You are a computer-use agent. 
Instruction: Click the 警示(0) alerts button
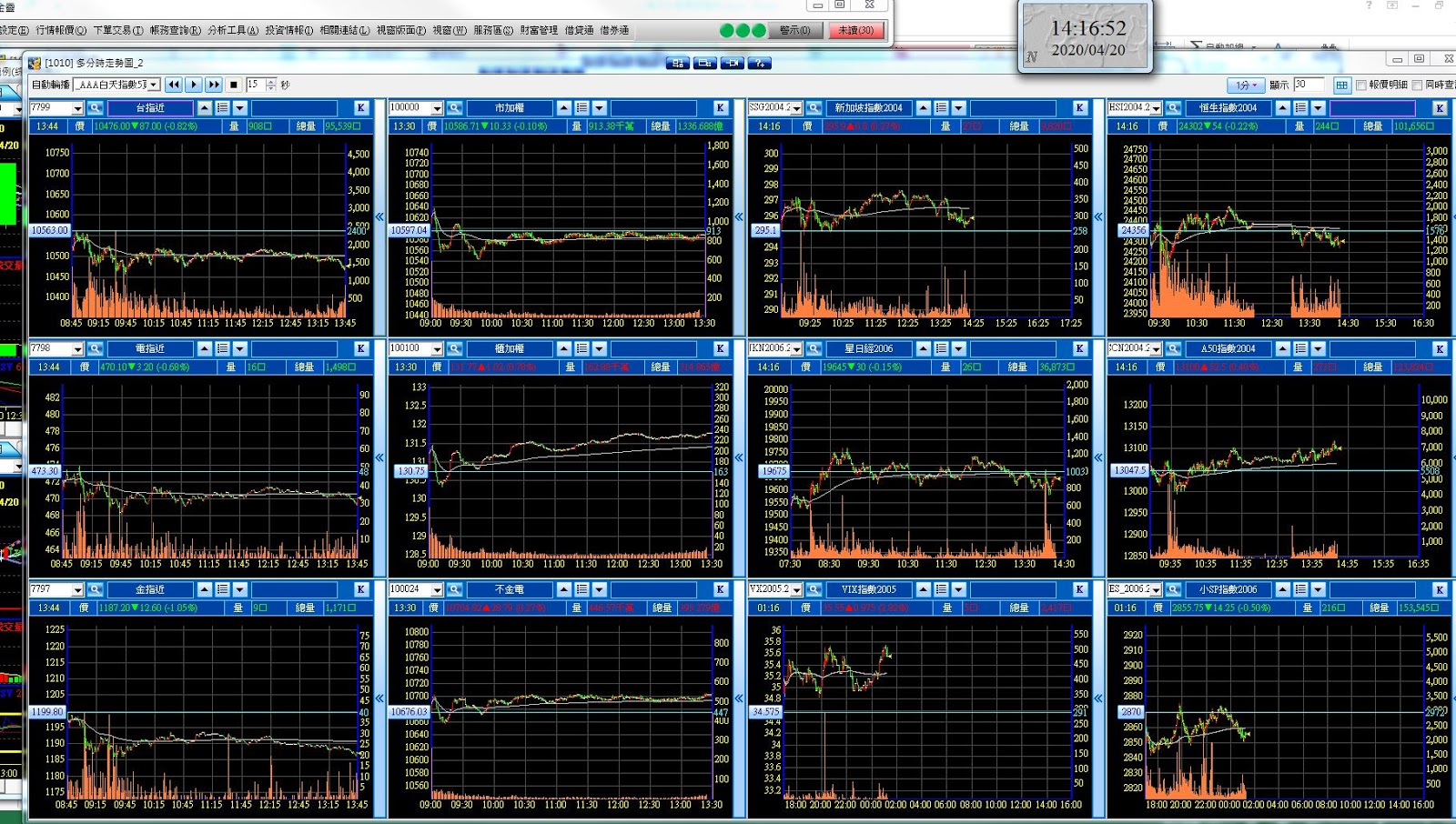click(794, 30)
